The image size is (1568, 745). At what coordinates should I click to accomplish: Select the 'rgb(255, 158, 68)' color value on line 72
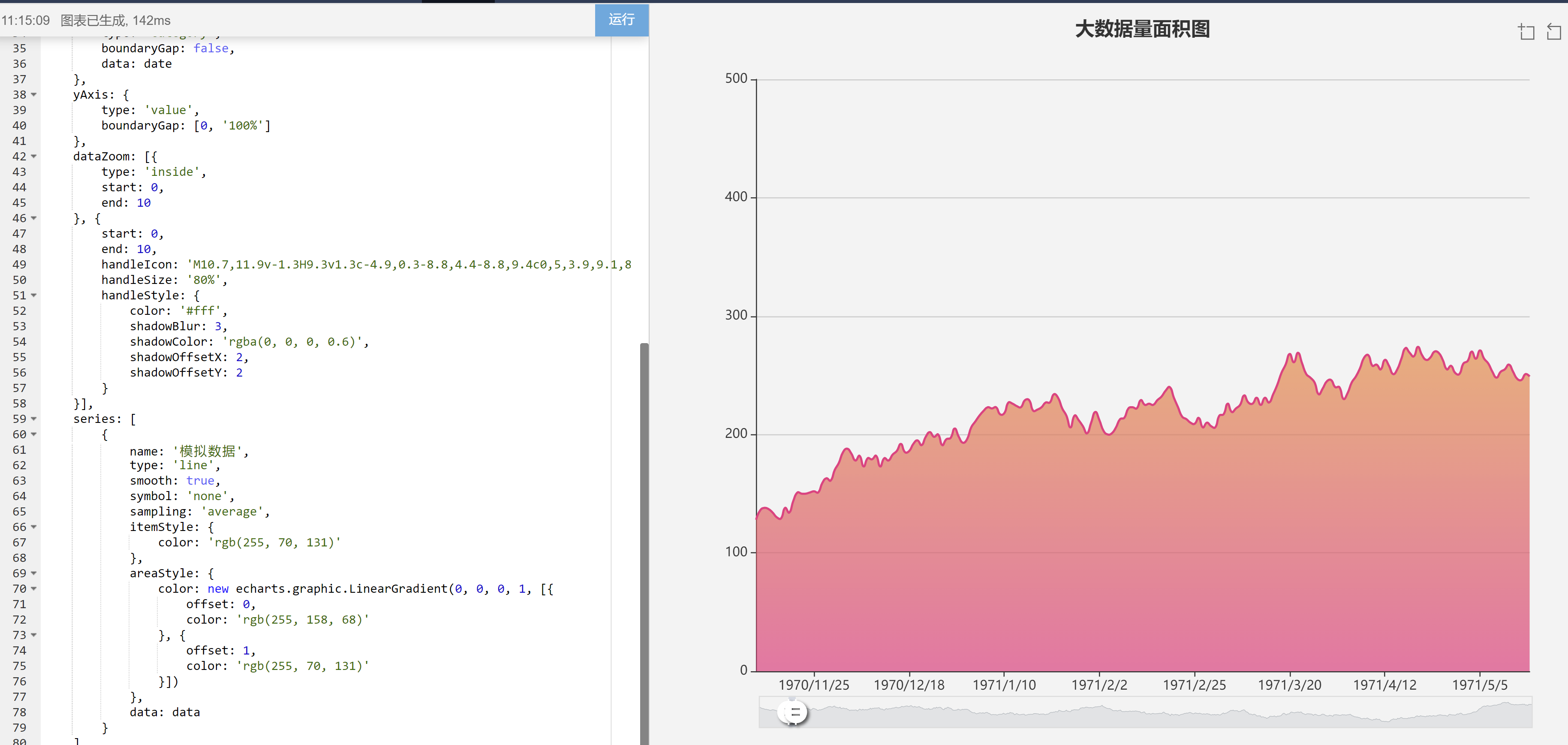303,620
